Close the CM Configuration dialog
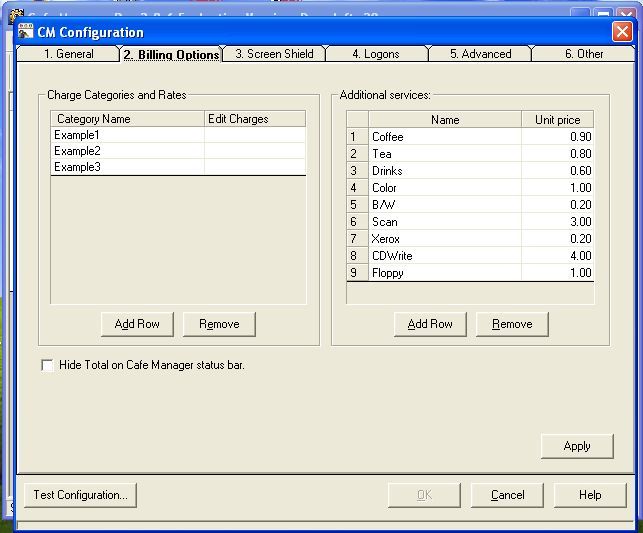Viewport: 643px width, 533px height. click(622, 32)
